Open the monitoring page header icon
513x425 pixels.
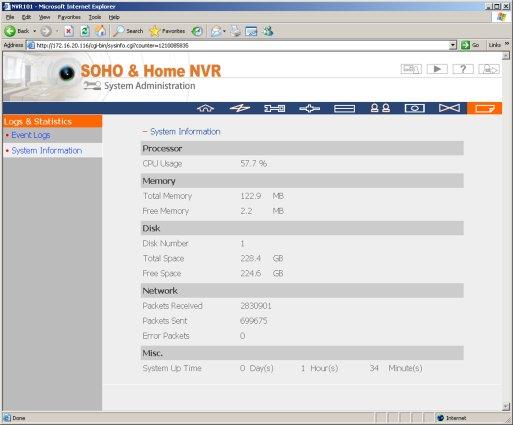tap(411, 69)
